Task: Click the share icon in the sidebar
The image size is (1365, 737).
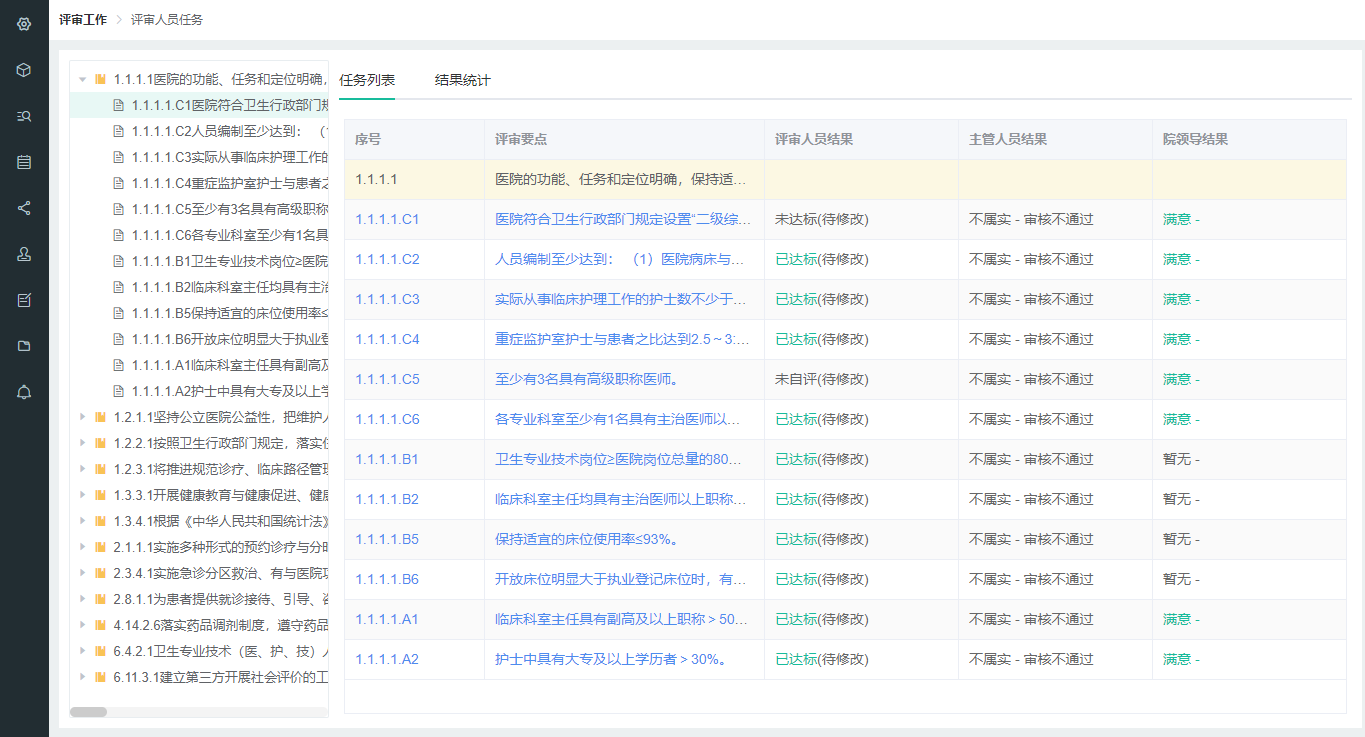Action: pyautogui.click(x=24, y=208)
